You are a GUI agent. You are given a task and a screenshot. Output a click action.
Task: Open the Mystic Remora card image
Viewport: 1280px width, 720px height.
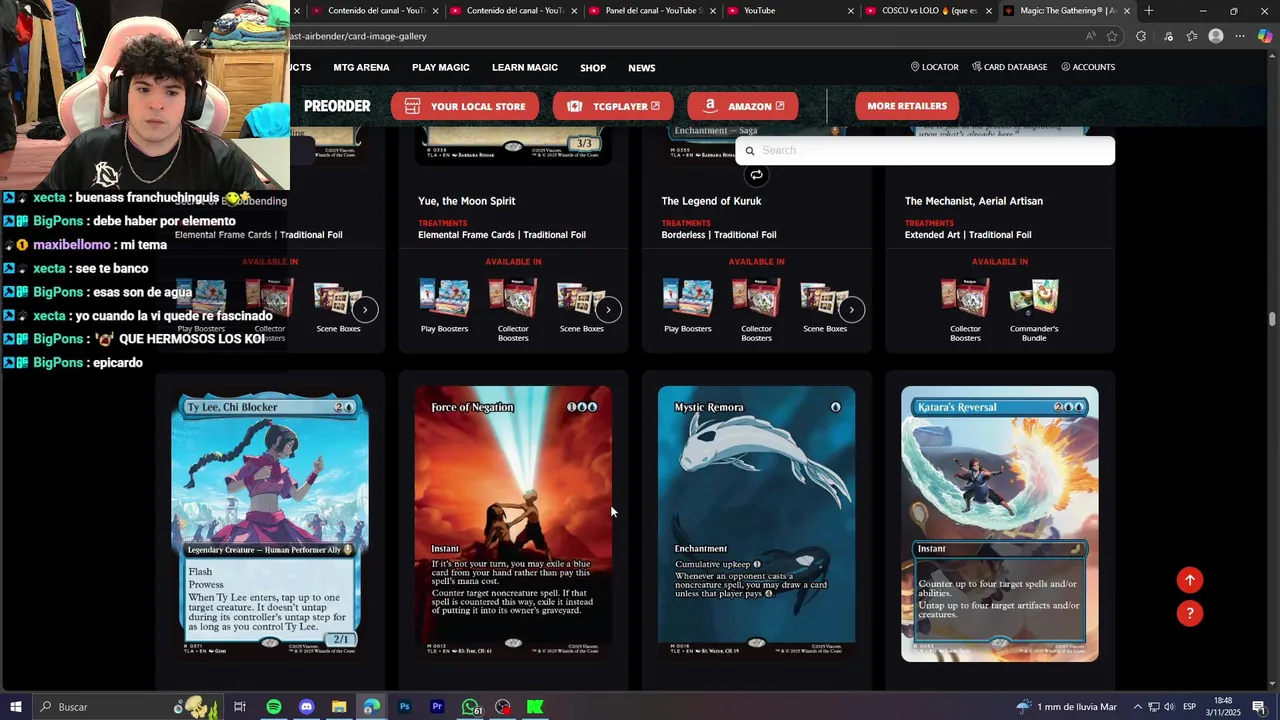tap(756, 524)
